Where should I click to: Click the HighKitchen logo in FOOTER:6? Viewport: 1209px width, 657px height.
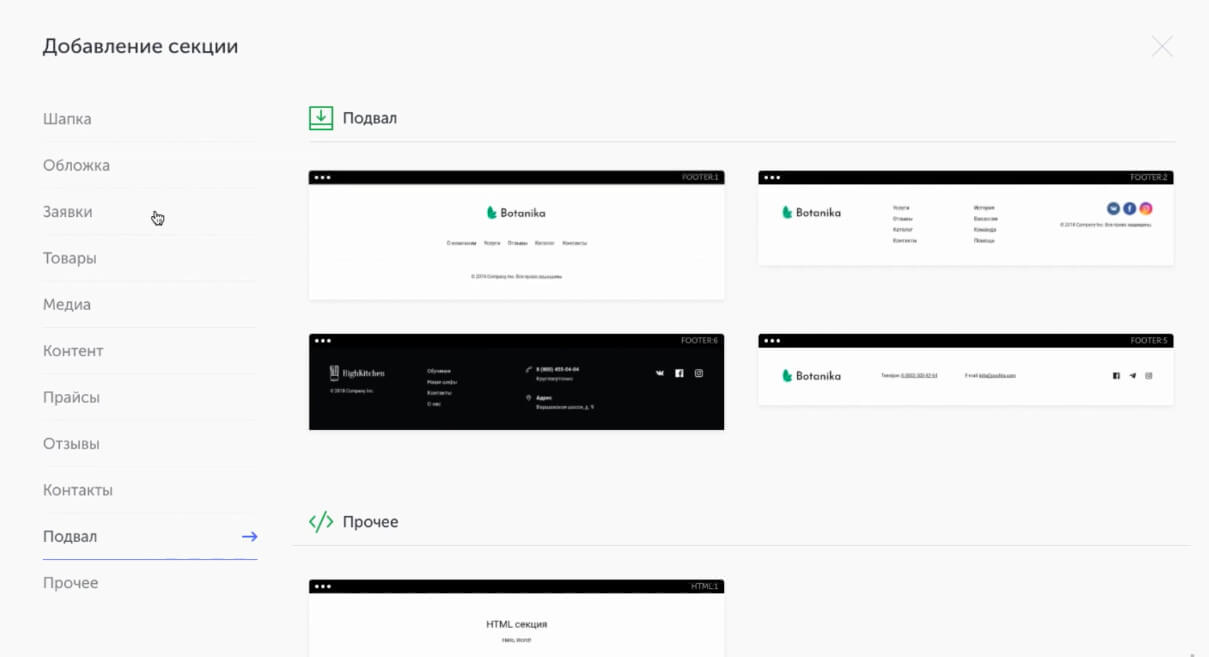pos(357,373)
